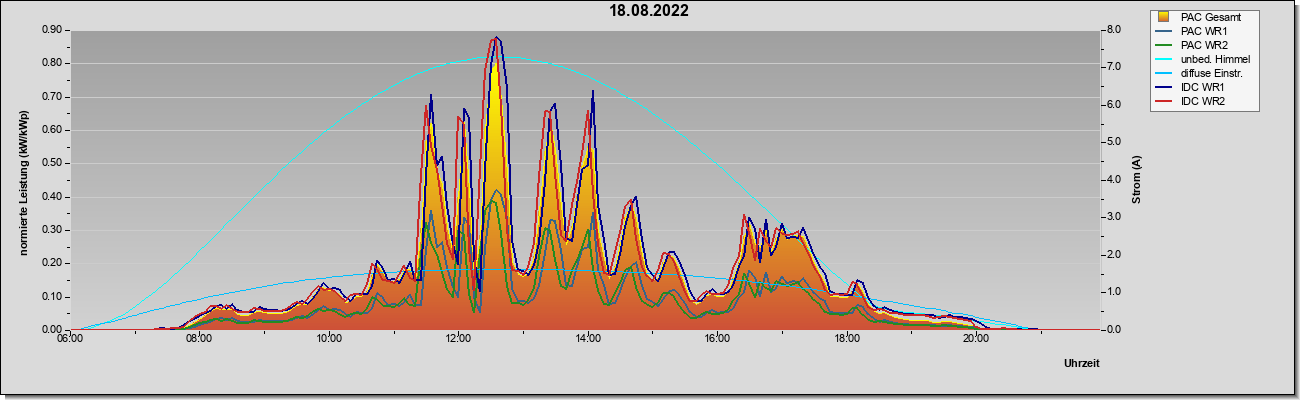Click the '0.50' left axis value
1300x400 pixels.
point(52,163)
